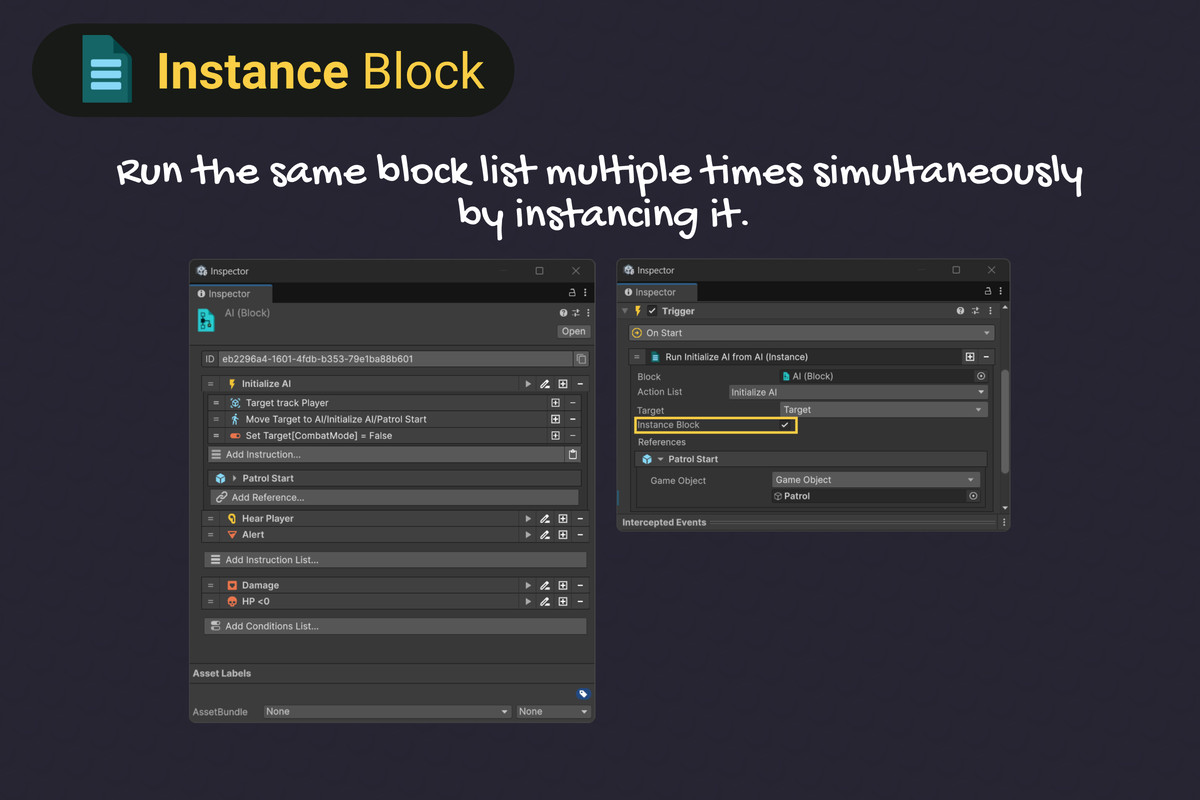Open three-dot tab menu in AI Block window
The height and width of the screenshot is (800, 1200).
587,293
